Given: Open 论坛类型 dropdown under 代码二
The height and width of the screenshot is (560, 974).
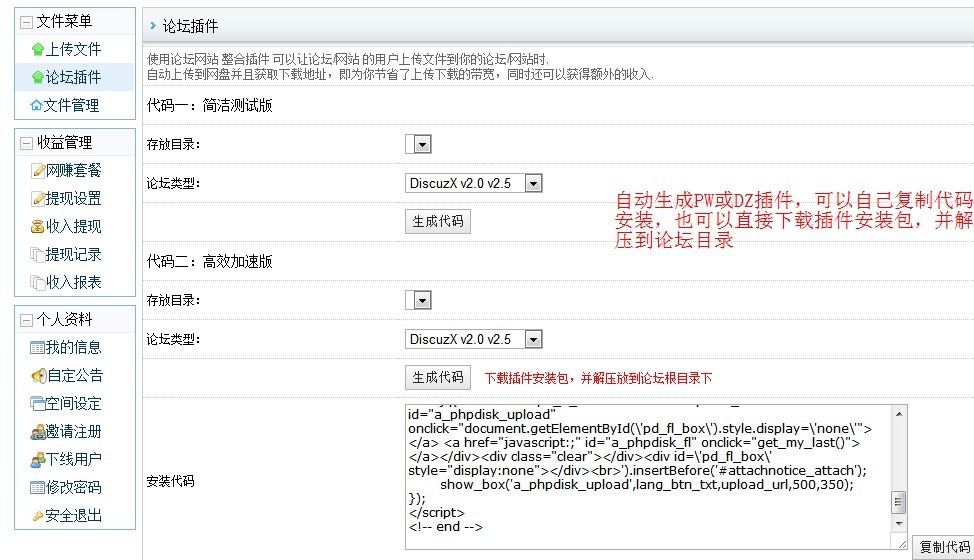Looking at the screenshot, I should click(x=473, y=339).
